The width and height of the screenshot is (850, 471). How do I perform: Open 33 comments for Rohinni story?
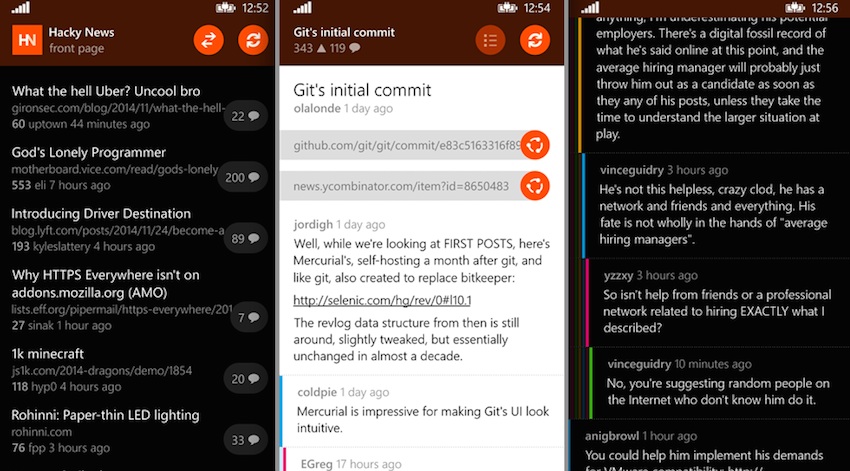click(x=246, y=440)
